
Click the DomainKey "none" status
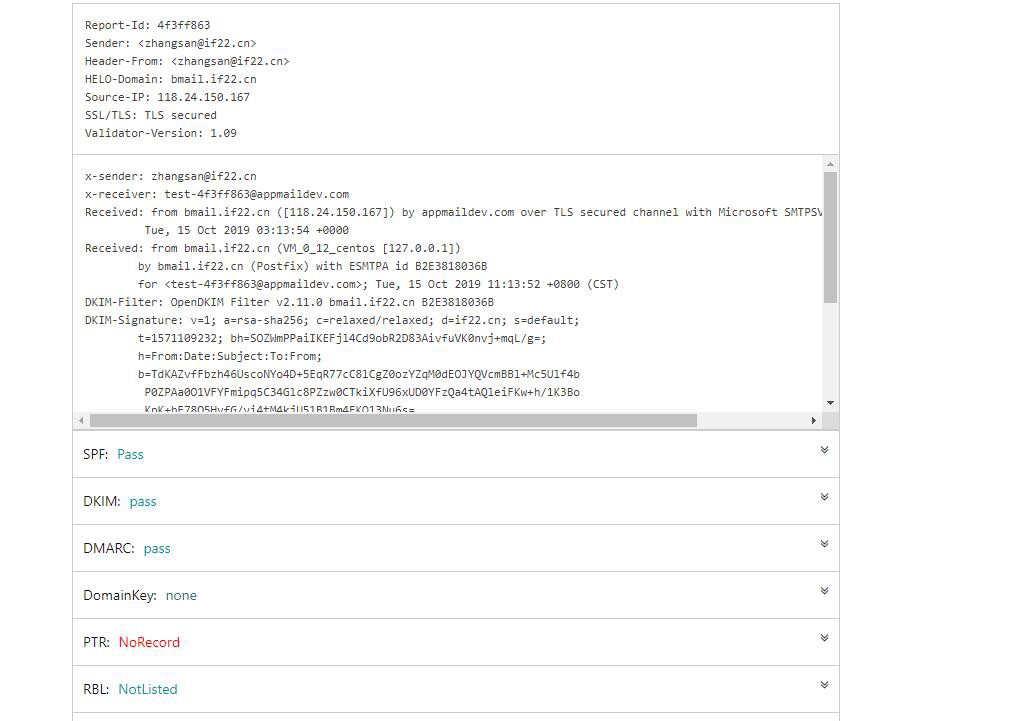click(181, 595)
